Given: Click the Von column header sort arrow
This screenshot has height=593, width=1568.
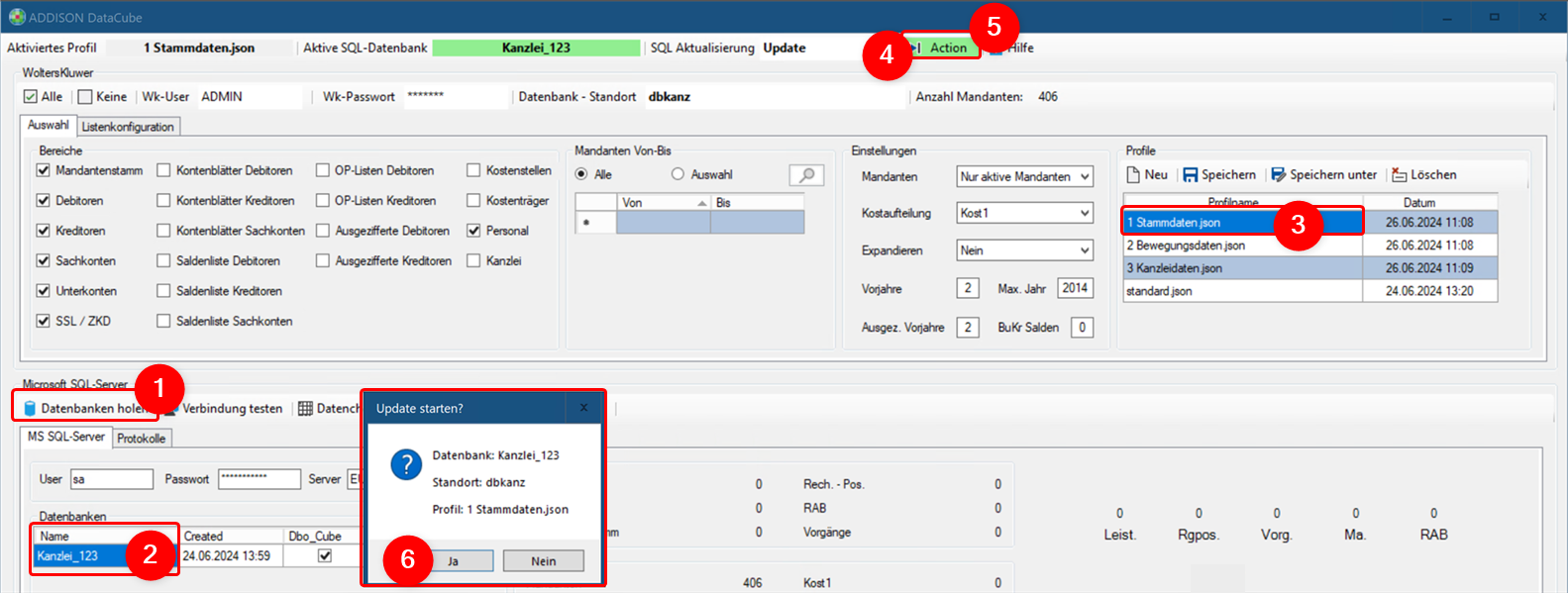Looking at the screenshot, I should click(x=702, y=203).
